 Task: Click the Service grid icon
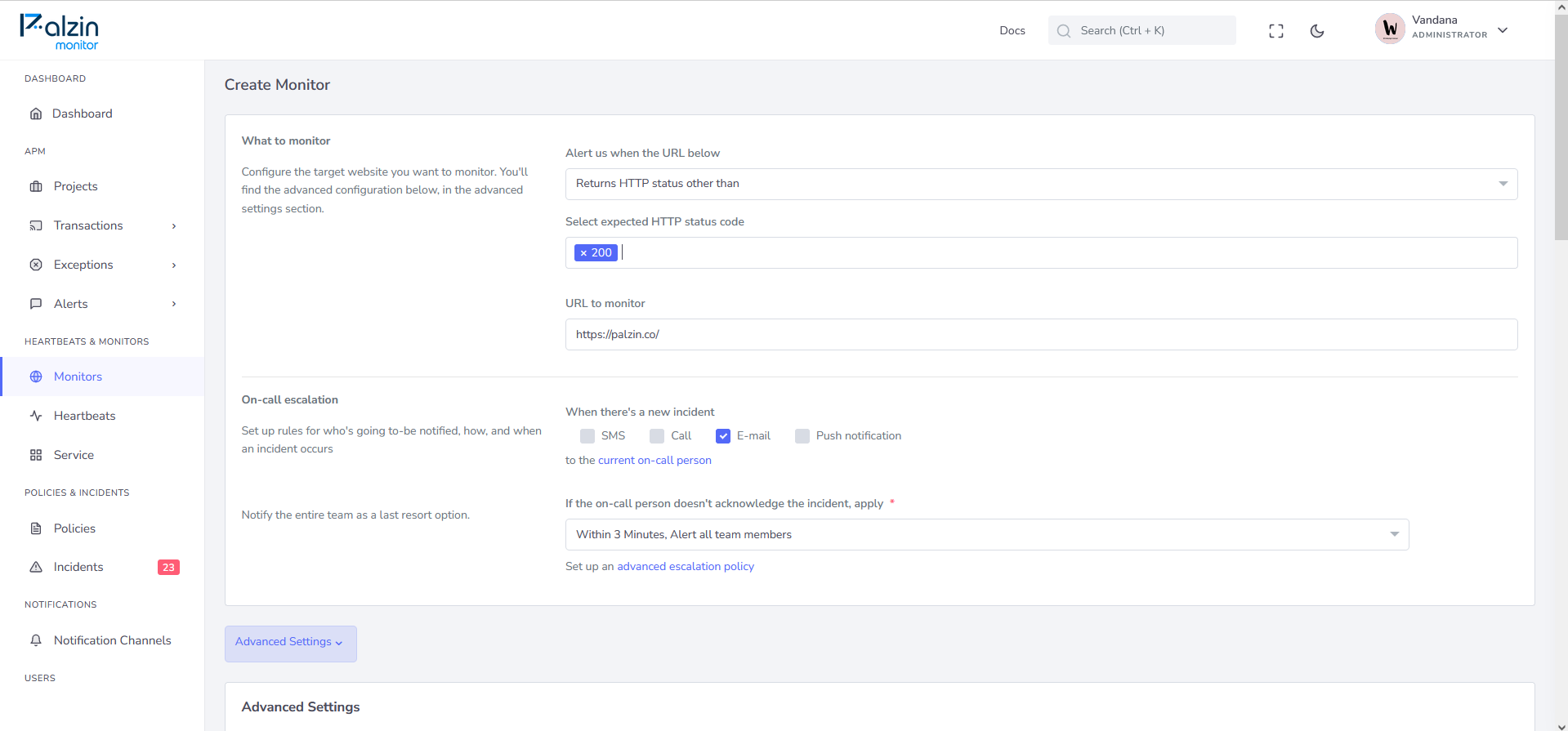click(x=36, y=455)
